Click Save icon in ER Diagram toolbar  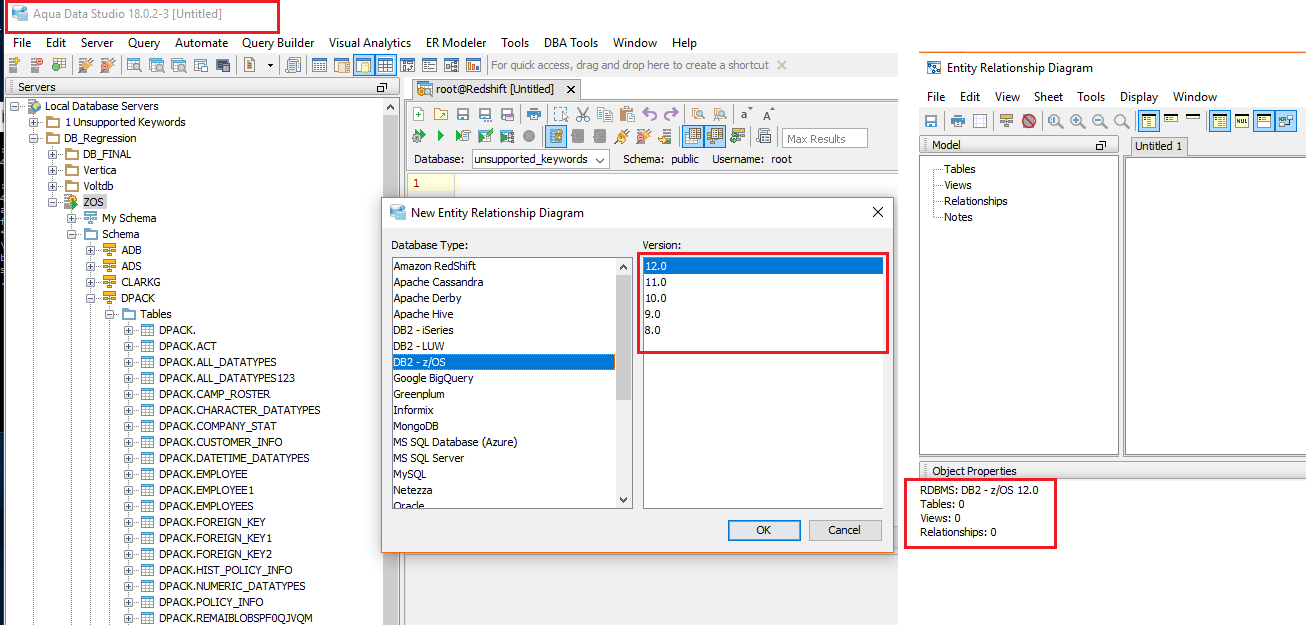tap(931, 121)
